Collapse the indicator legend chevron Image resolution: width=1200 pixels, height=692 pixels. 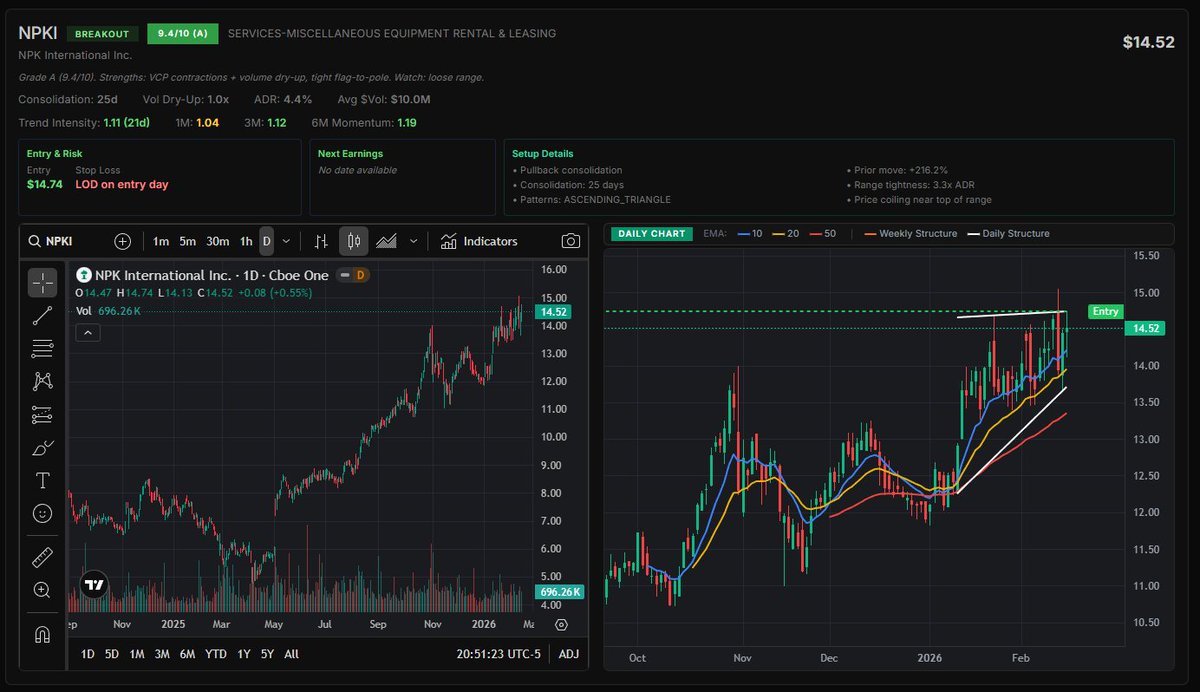[87, 333]
